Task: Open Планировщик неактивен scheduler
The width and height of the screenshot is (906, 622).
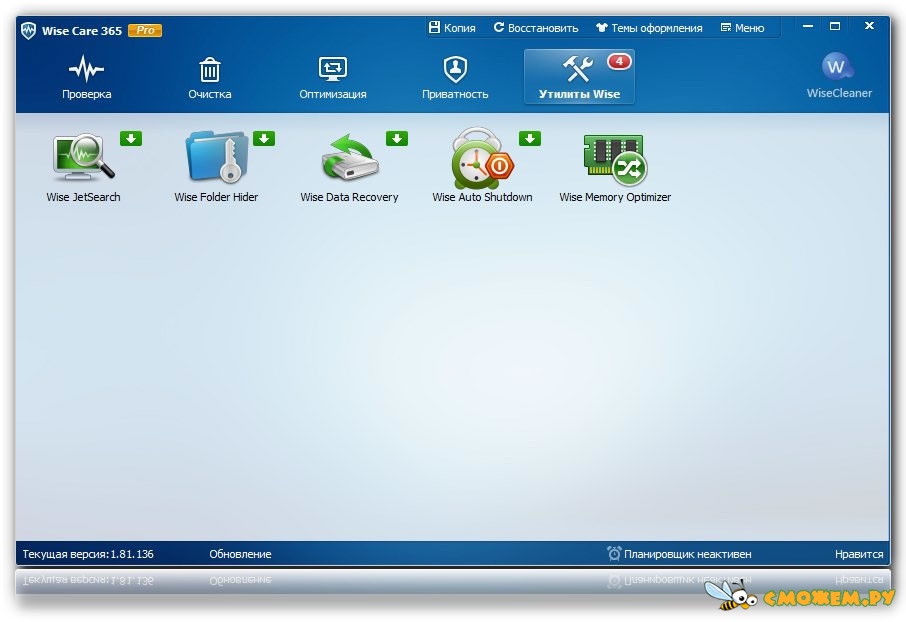Action: [x=680, y=554]
